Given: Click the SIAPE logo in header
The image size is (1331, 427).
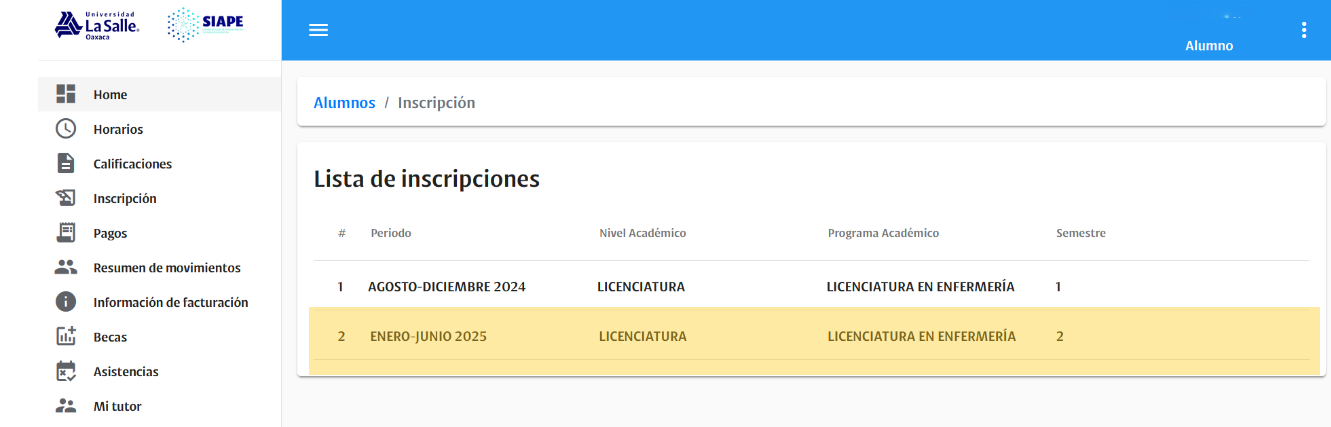Looking at the screenshot, I should [x=205, y=25].
